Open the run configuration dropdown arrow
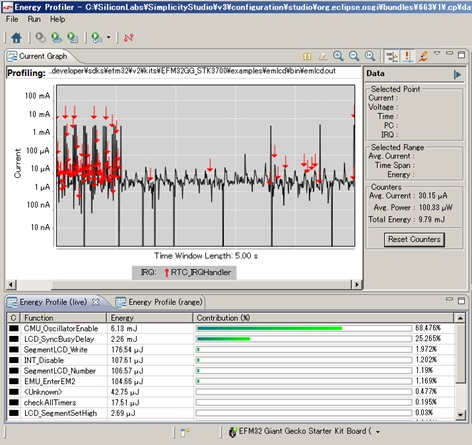 point(108,37)
